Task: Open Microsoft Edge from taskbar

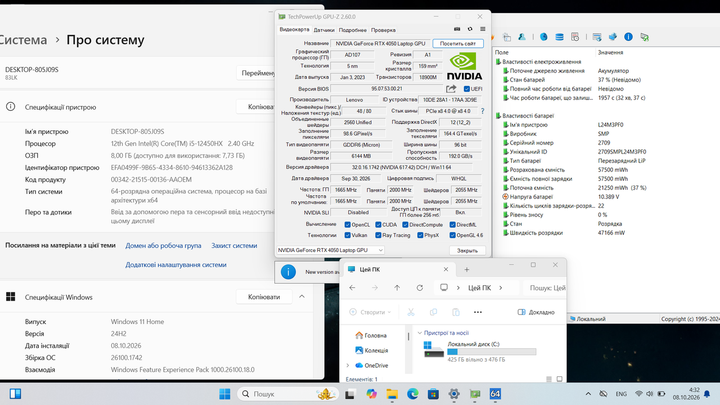Action: click(x=412, y=394)
